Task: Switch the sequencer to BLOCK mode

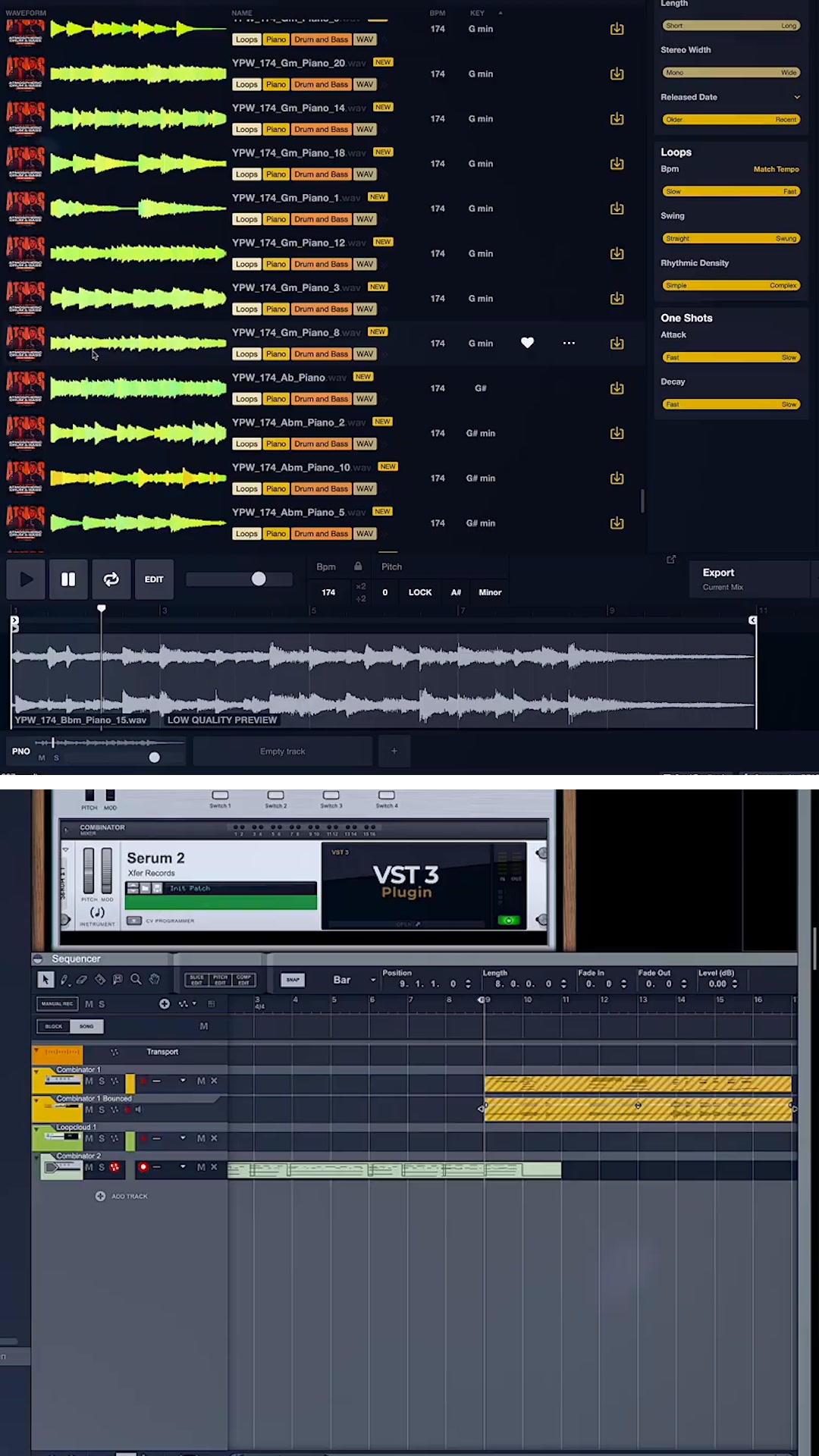Action: tap(54, 1026)
